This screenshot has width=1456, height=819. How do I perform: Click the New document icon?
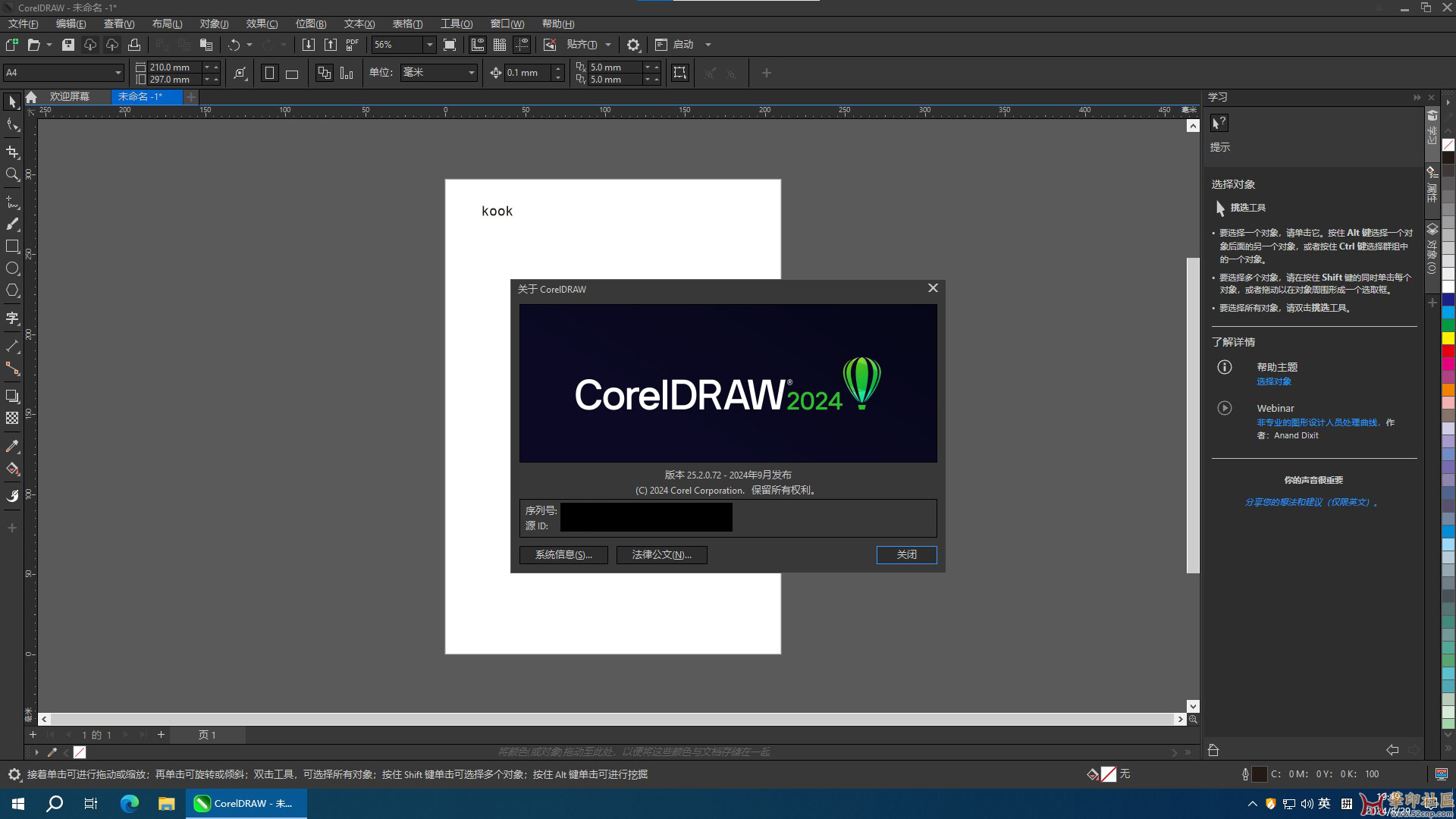12,45
